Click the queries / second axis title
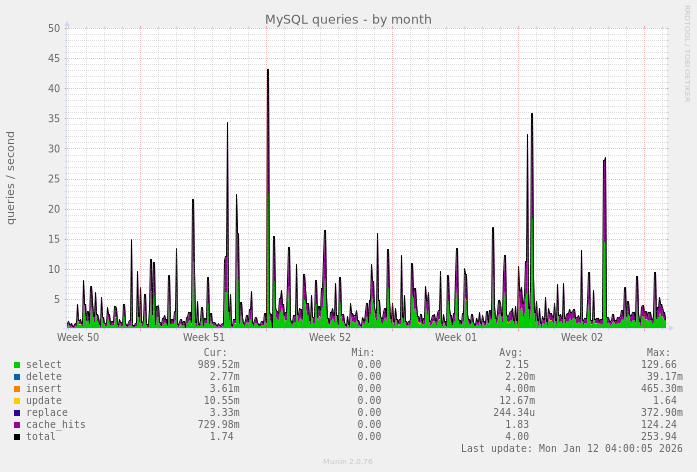 coord(11,178)
